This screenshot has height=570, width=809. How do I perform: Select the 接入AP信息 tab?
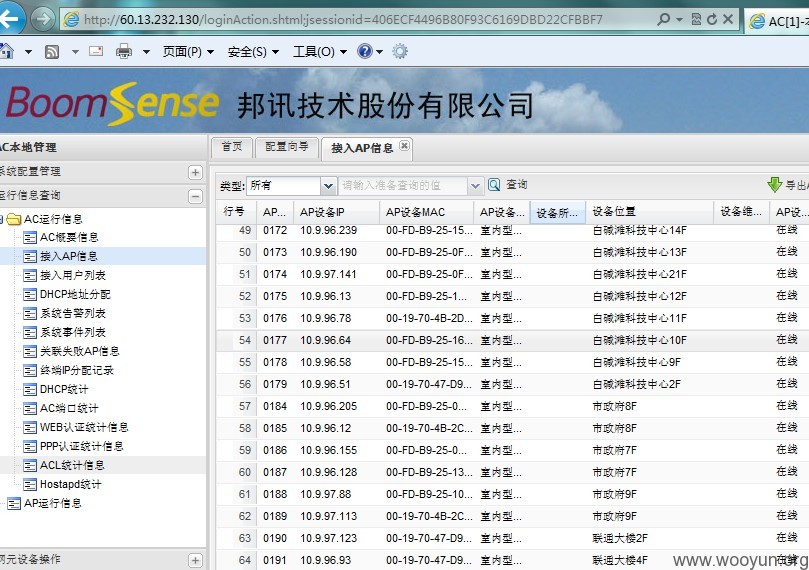pos(362,149)
